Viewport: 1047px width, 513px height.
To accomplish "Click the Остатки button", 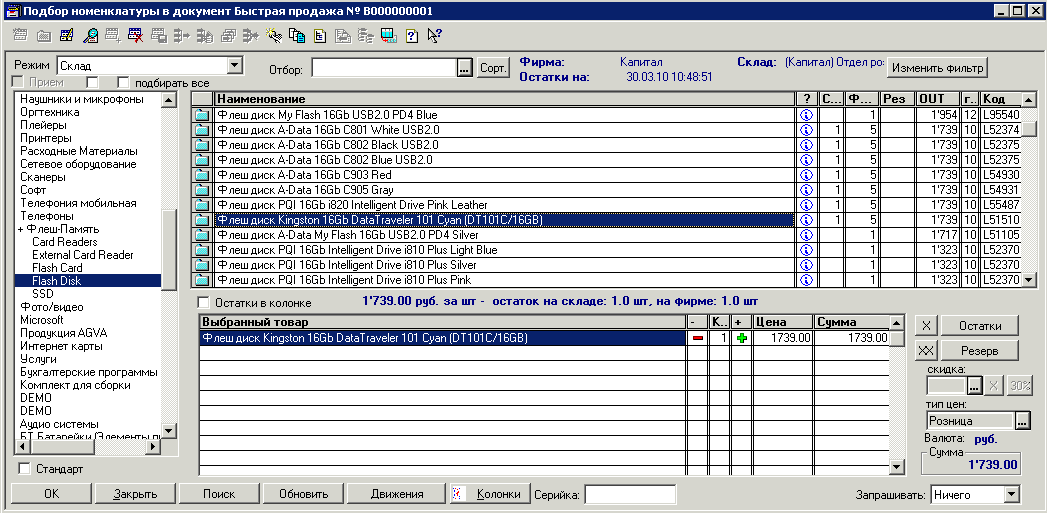I will pyautogui.click(x=980, y=326).
